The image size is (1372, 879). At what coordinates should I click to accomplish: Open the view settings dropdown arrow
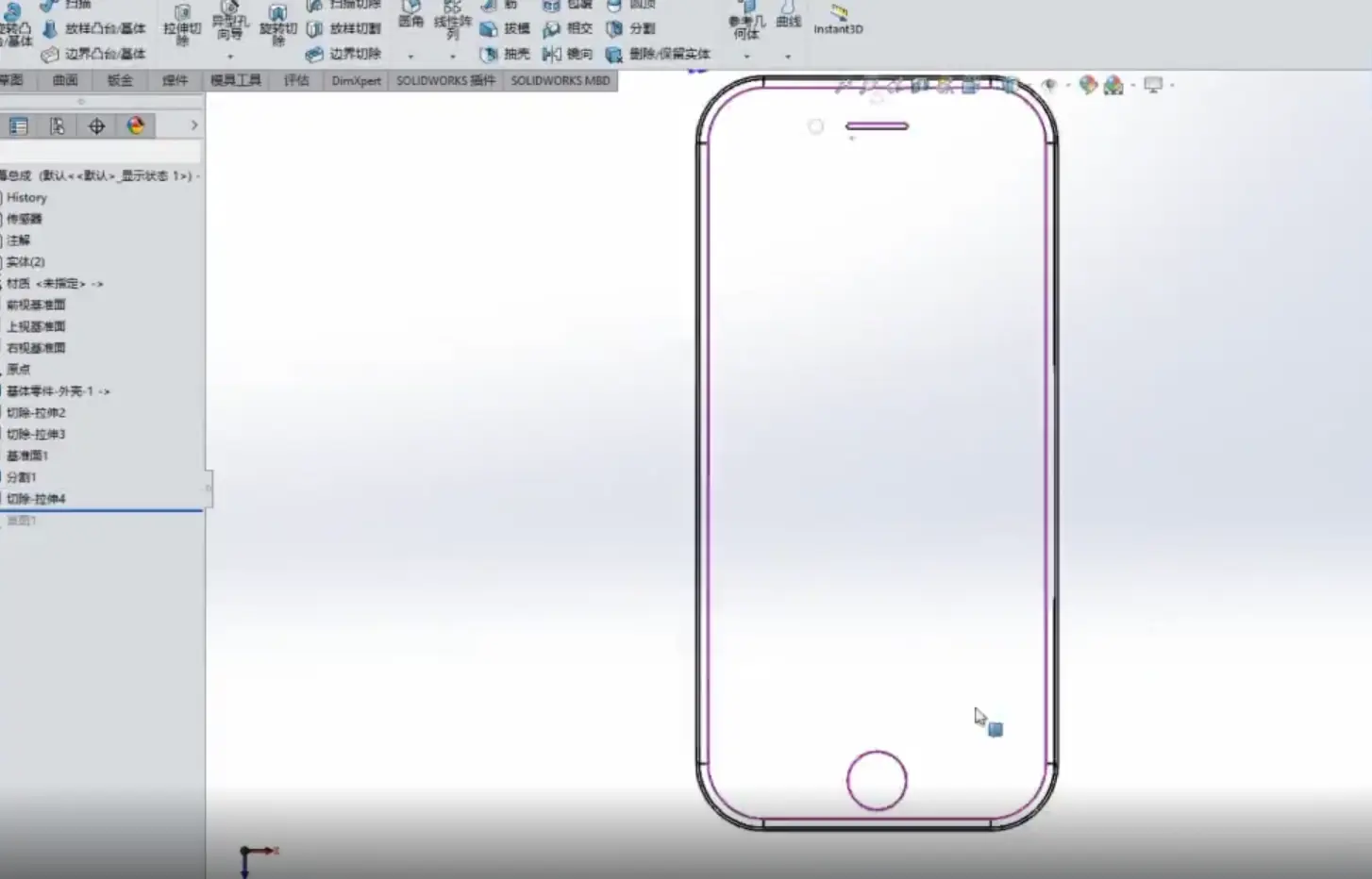coord(1172,86)
